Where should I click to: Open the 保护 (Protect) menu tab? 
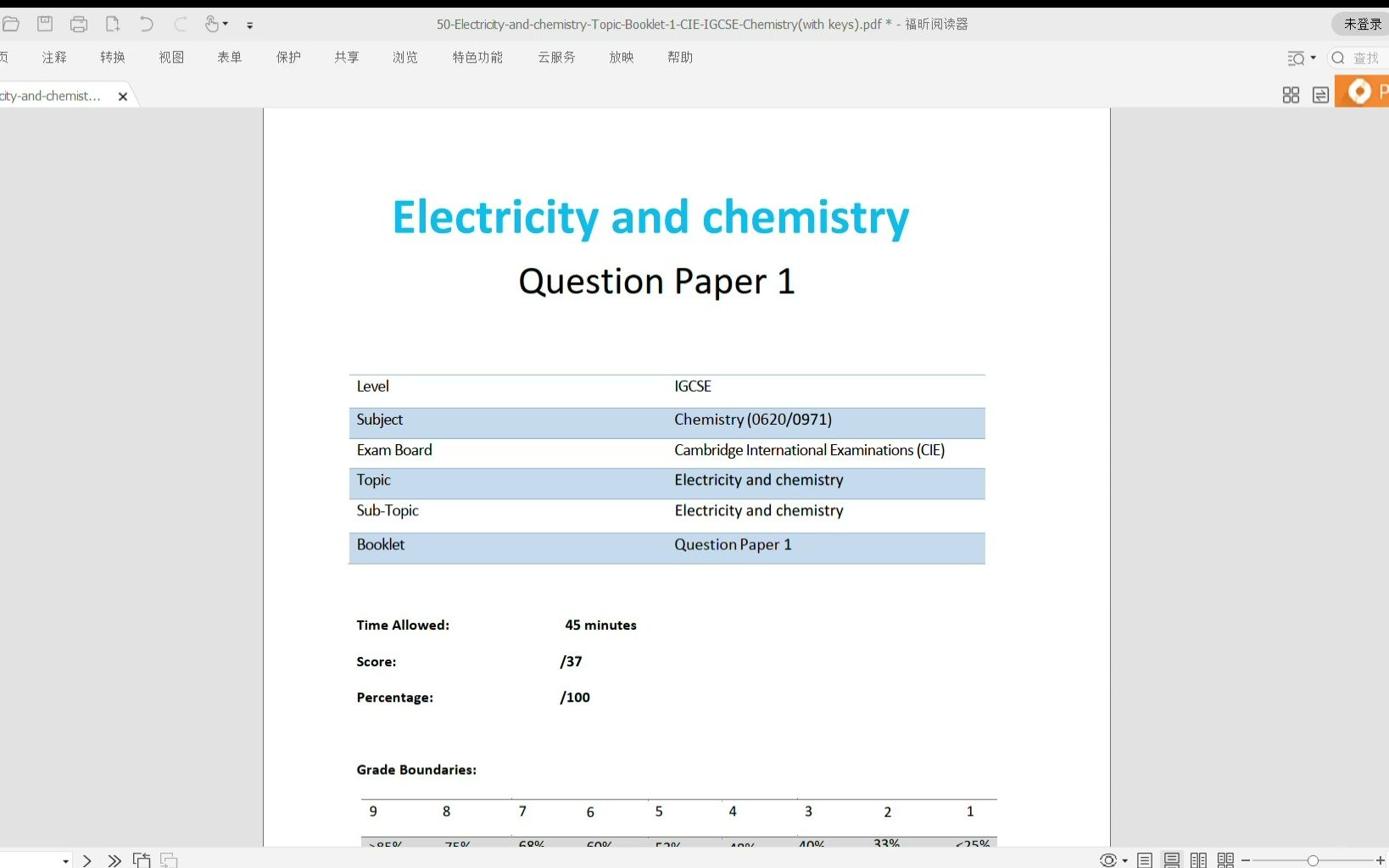click(x=288, y=57)
